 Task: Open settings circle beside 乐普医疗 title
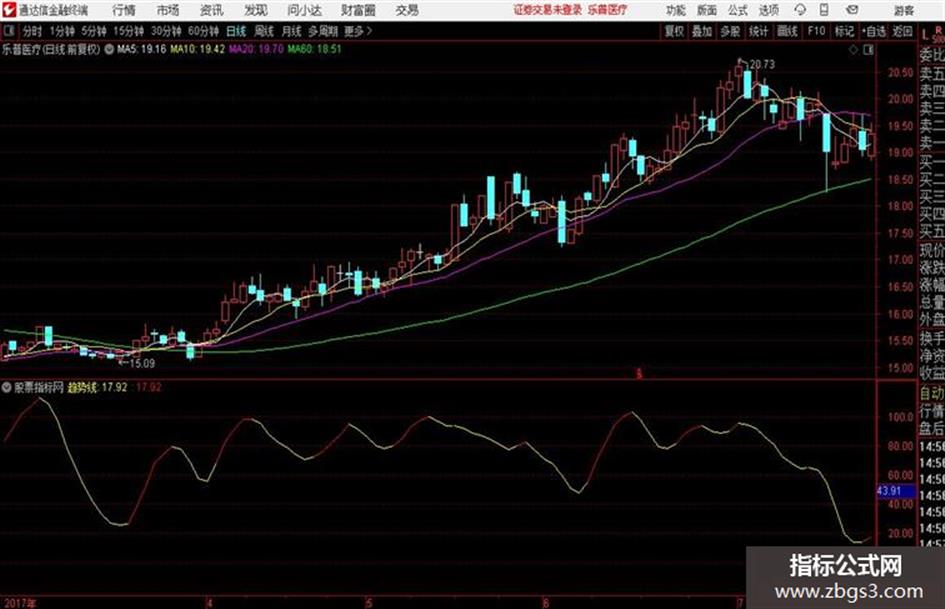109,49
